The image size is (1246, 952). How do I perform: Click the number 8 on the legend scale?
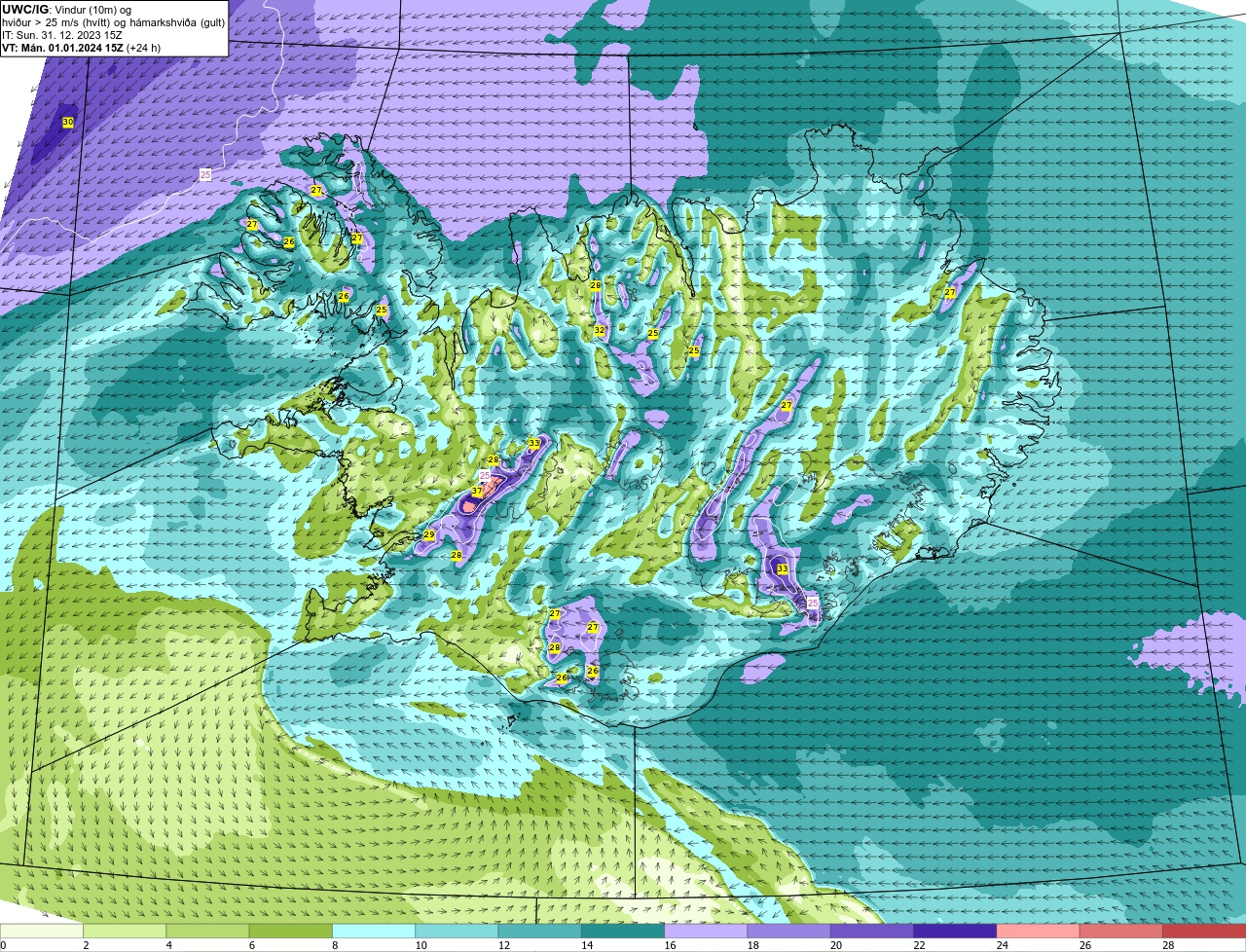pos(334,945)
